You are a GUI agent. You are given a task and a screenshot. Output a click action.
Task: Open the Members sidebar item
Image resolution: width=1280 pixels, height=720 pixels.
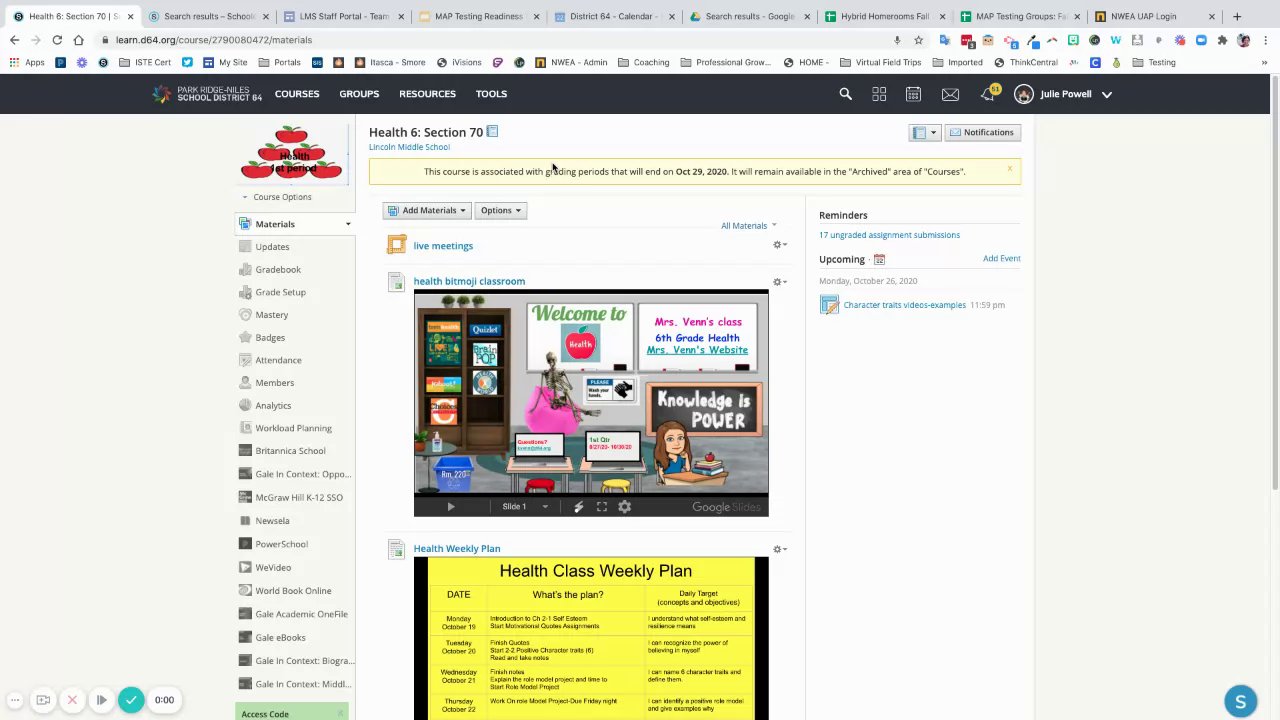pos(274,383)
